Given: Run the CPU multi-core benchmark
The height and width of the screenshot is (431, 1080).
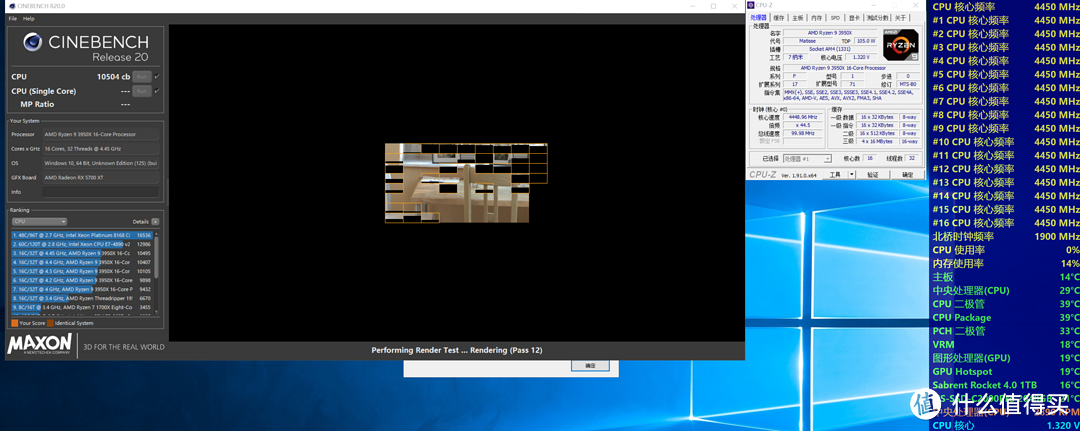Looking at the screenshot, I should coord(141,77).
